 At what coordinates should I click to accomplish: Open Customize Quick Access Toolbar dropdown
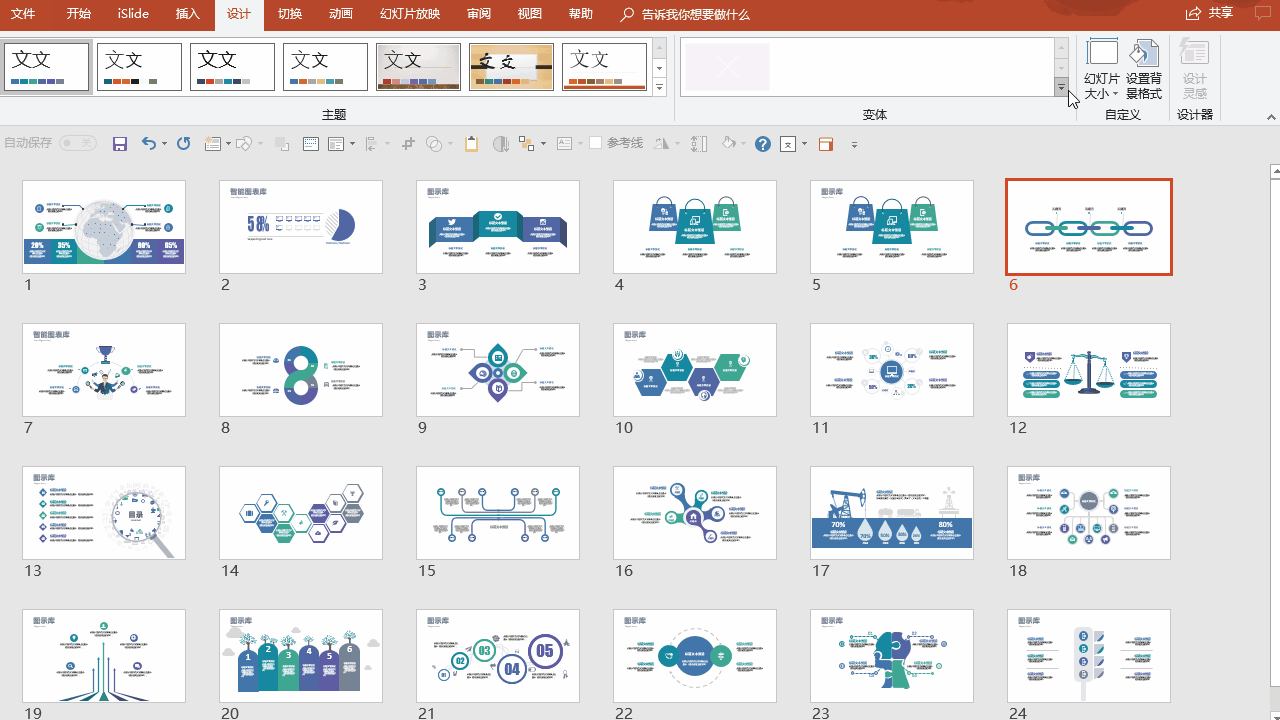point(854,145)
